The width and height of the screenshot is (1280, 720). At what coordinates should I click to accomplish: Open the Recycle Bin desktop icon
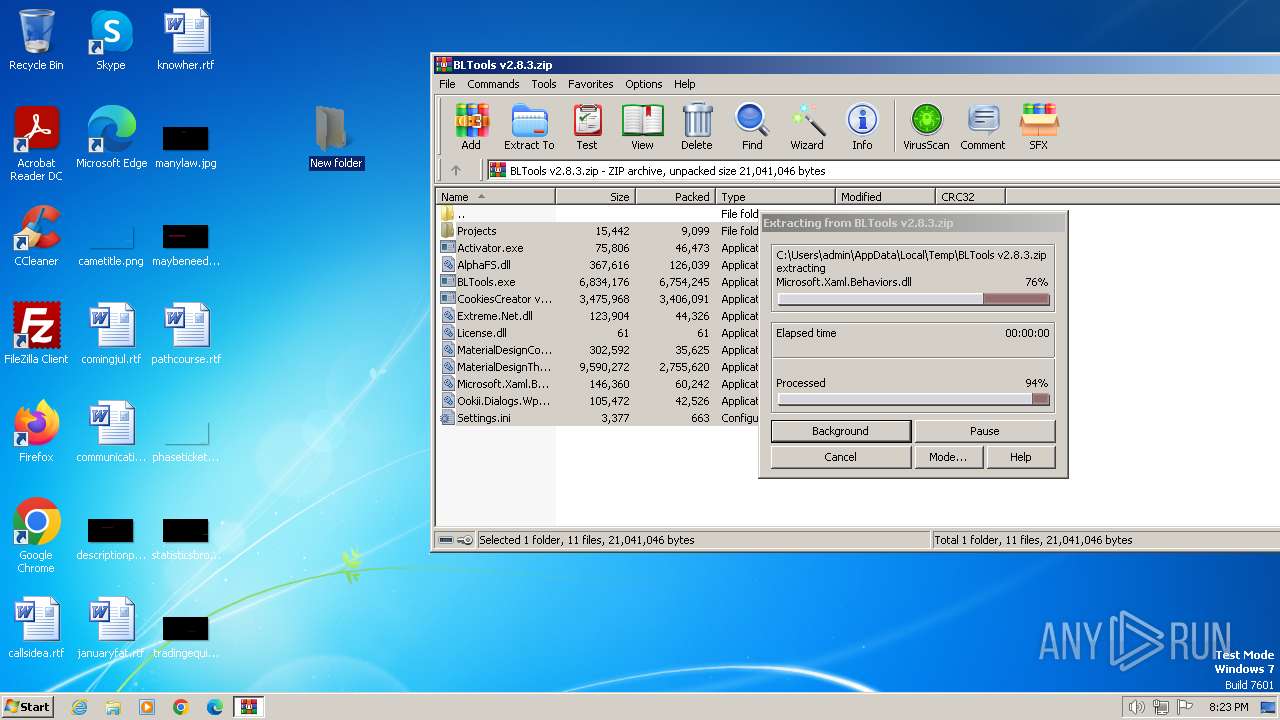coord(36,40)
